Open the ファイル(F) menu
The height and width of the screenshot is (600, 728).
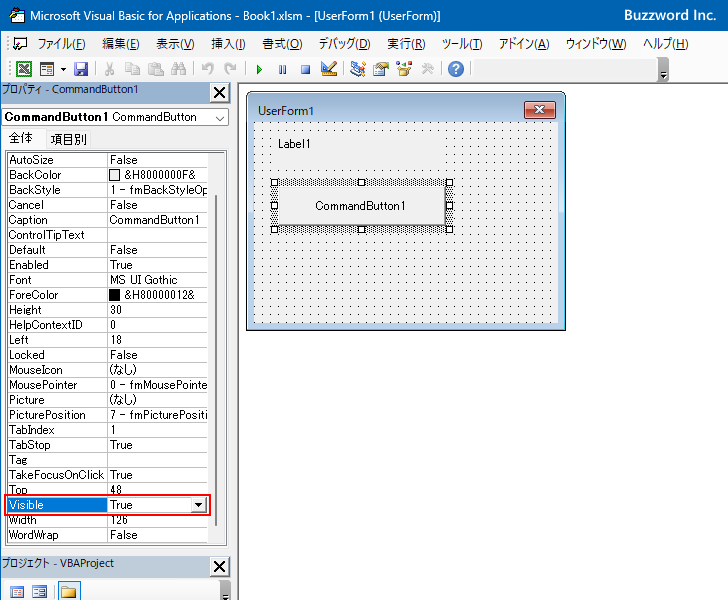[x=62, y=44]
